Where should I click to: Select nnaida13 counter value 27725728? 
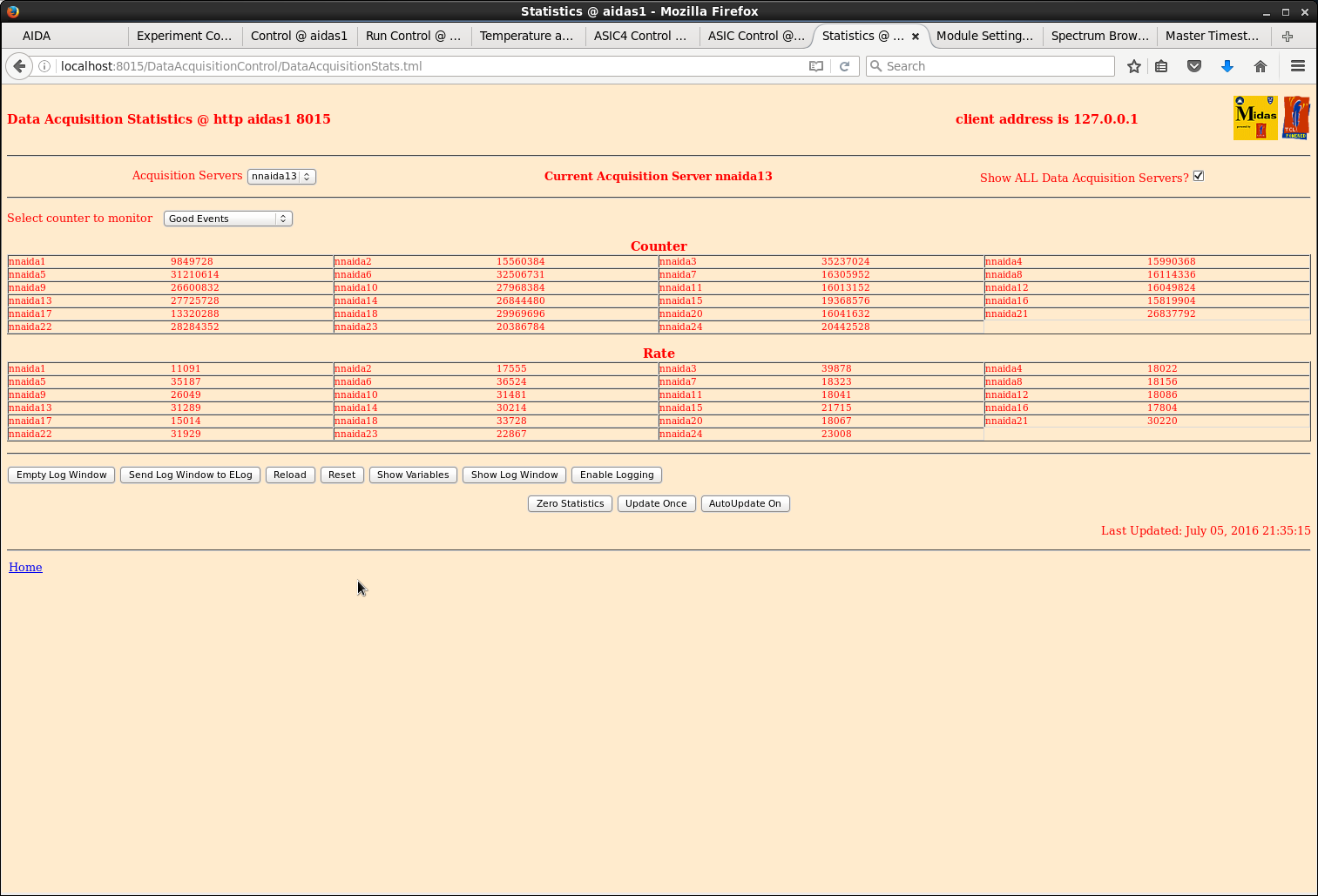point(195,300)
